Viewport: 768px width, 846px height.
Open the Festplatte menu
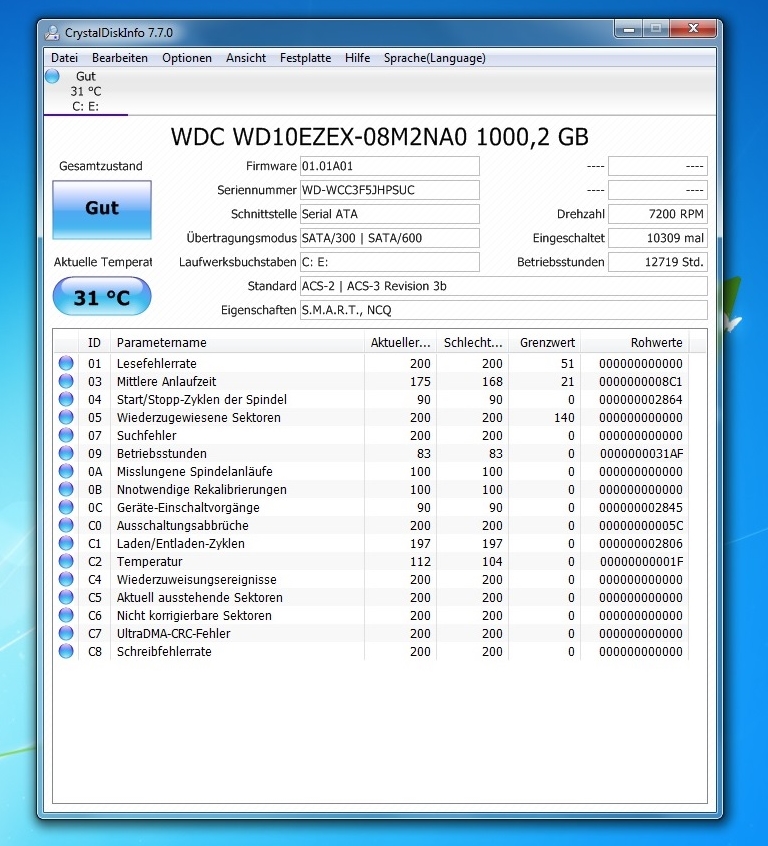305,58
